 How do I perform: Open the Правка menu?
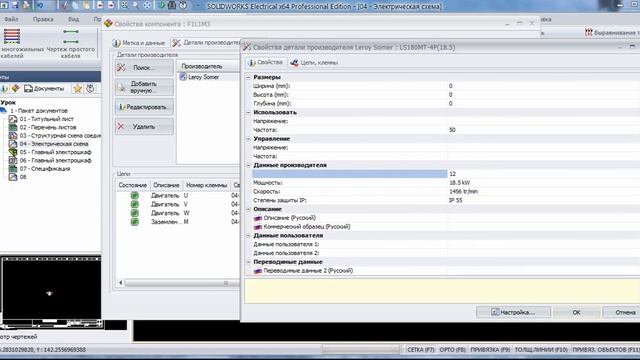[x=43, y=19]
